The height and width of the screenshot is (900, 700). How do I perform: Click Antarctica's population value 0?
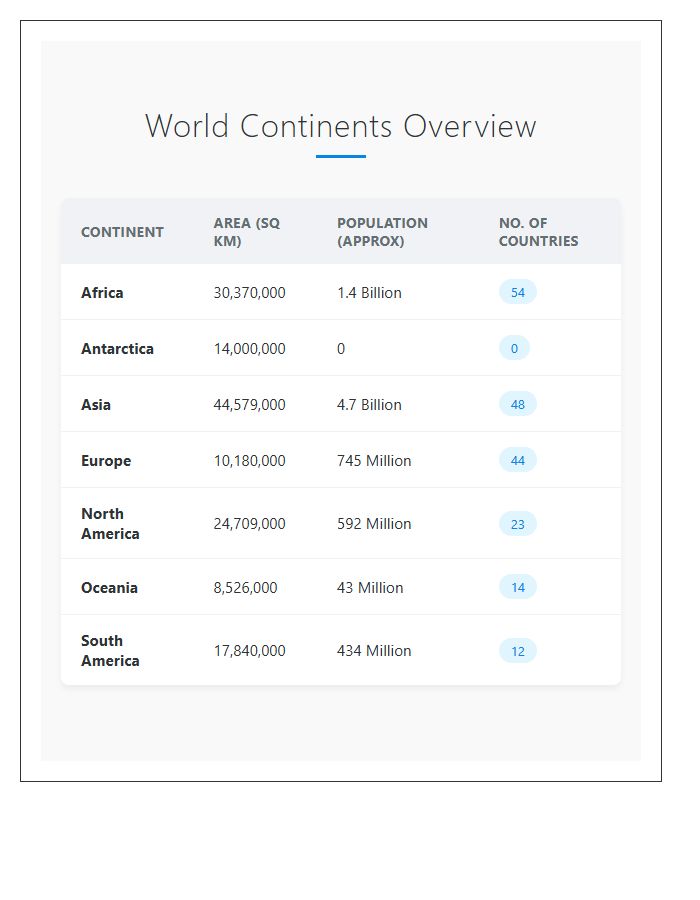[x=341, y=349]
